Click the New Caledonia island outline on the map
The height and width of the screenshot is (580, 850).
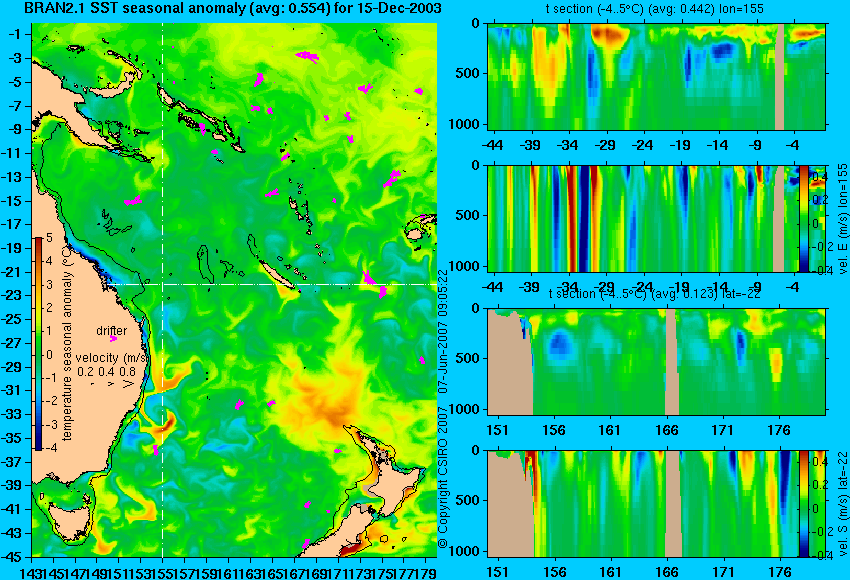(x=278, y=275)
